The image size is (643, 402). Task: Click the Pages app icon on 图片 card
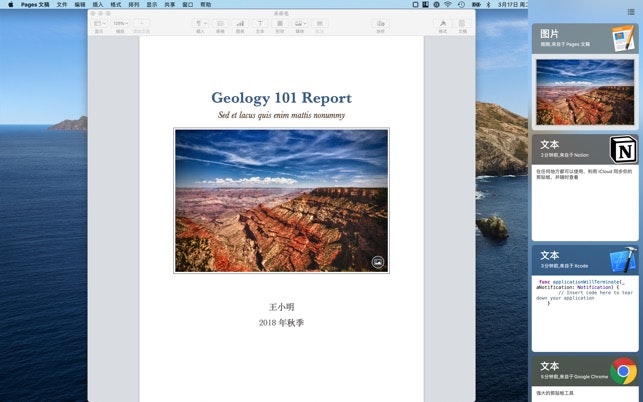(623, 38)
